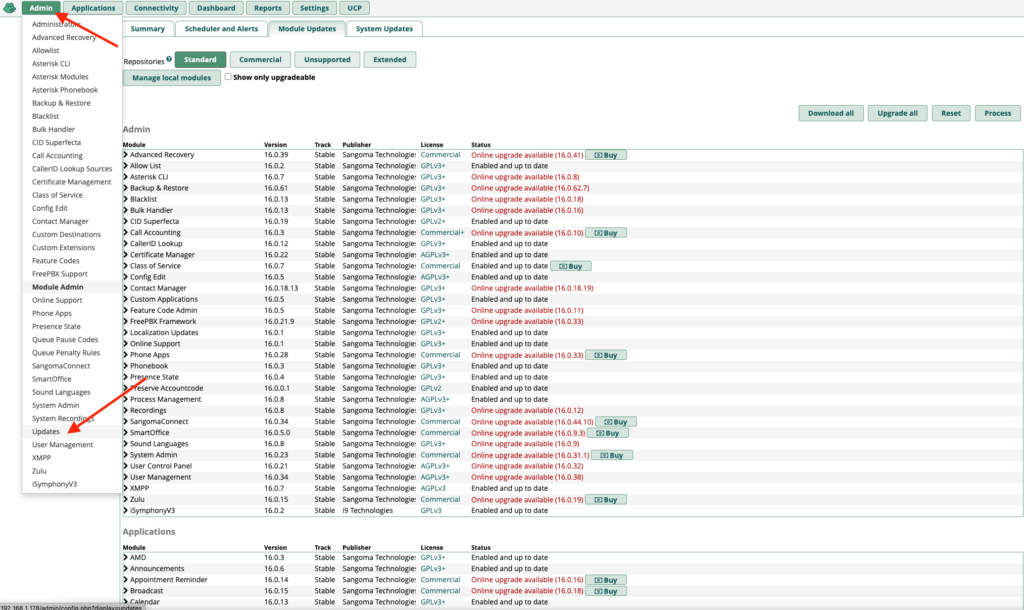
Task: Click the FreePBX frog logo
Action: 10,8
